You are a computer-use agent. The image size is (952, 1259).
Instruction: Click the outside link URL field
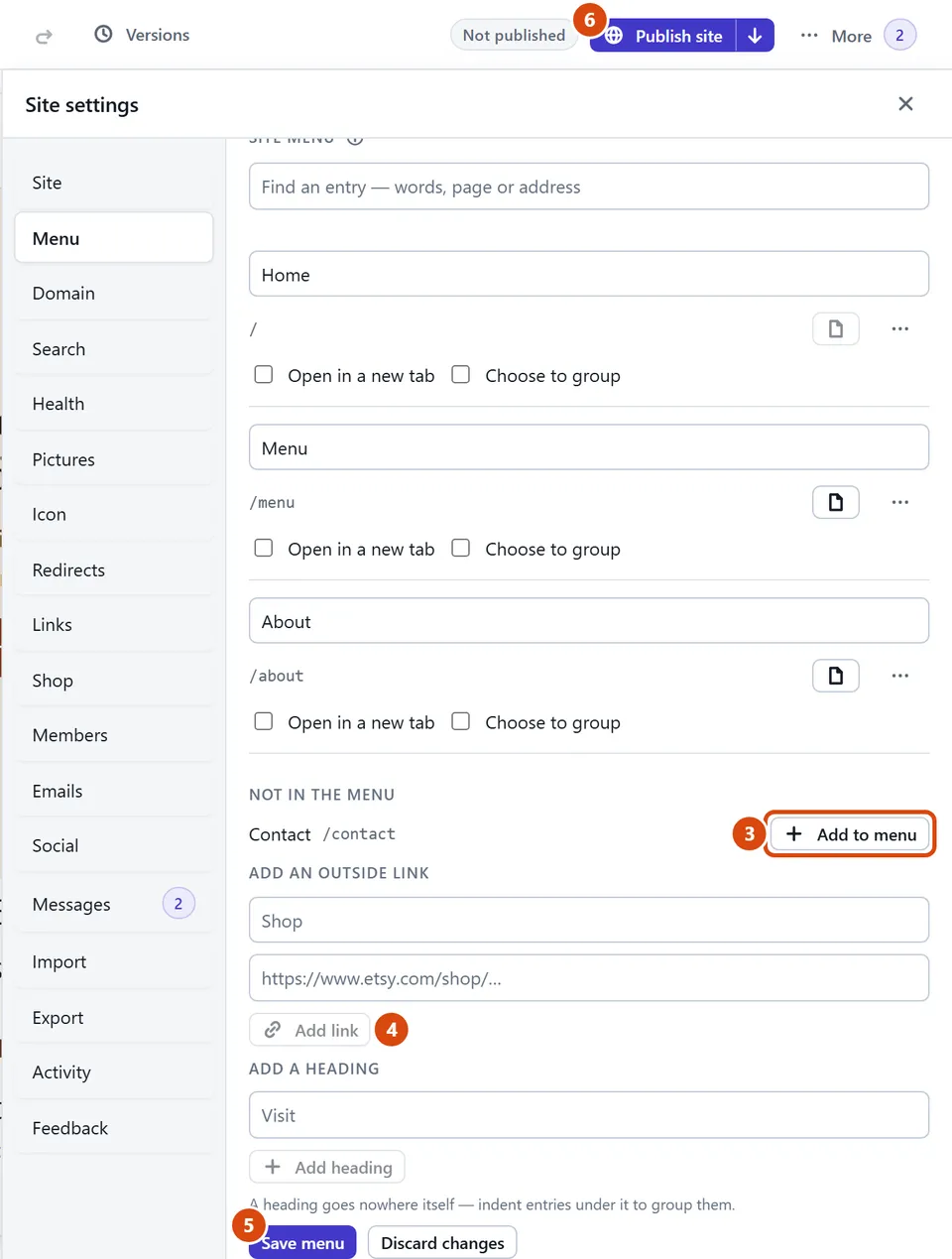(589, 978)
